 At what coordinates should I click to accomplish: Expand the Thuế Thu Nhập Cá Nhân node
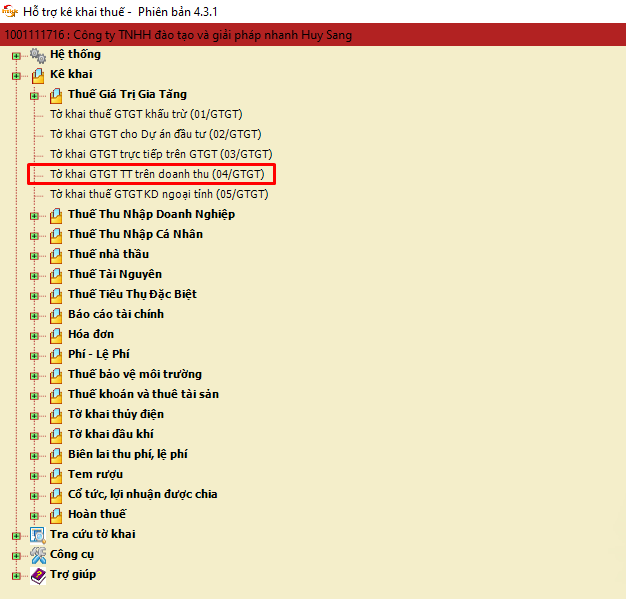[x=34, y=236]
